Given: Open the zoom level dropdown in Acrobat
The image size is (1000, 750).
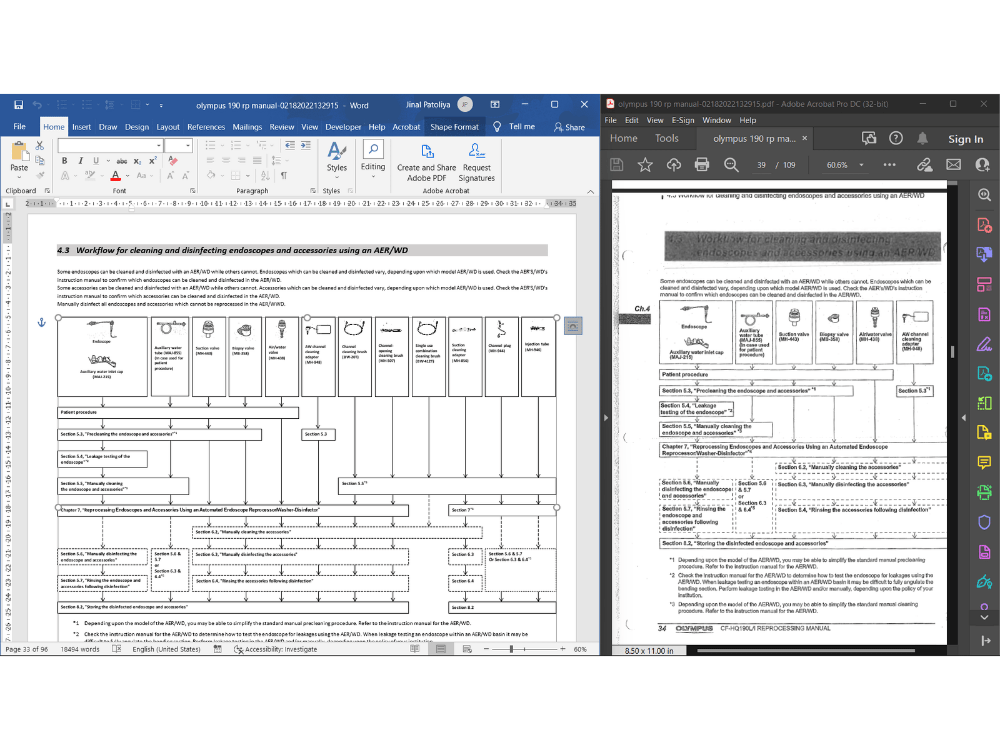Looking at the screenshot, I should [x=862, y=165].
